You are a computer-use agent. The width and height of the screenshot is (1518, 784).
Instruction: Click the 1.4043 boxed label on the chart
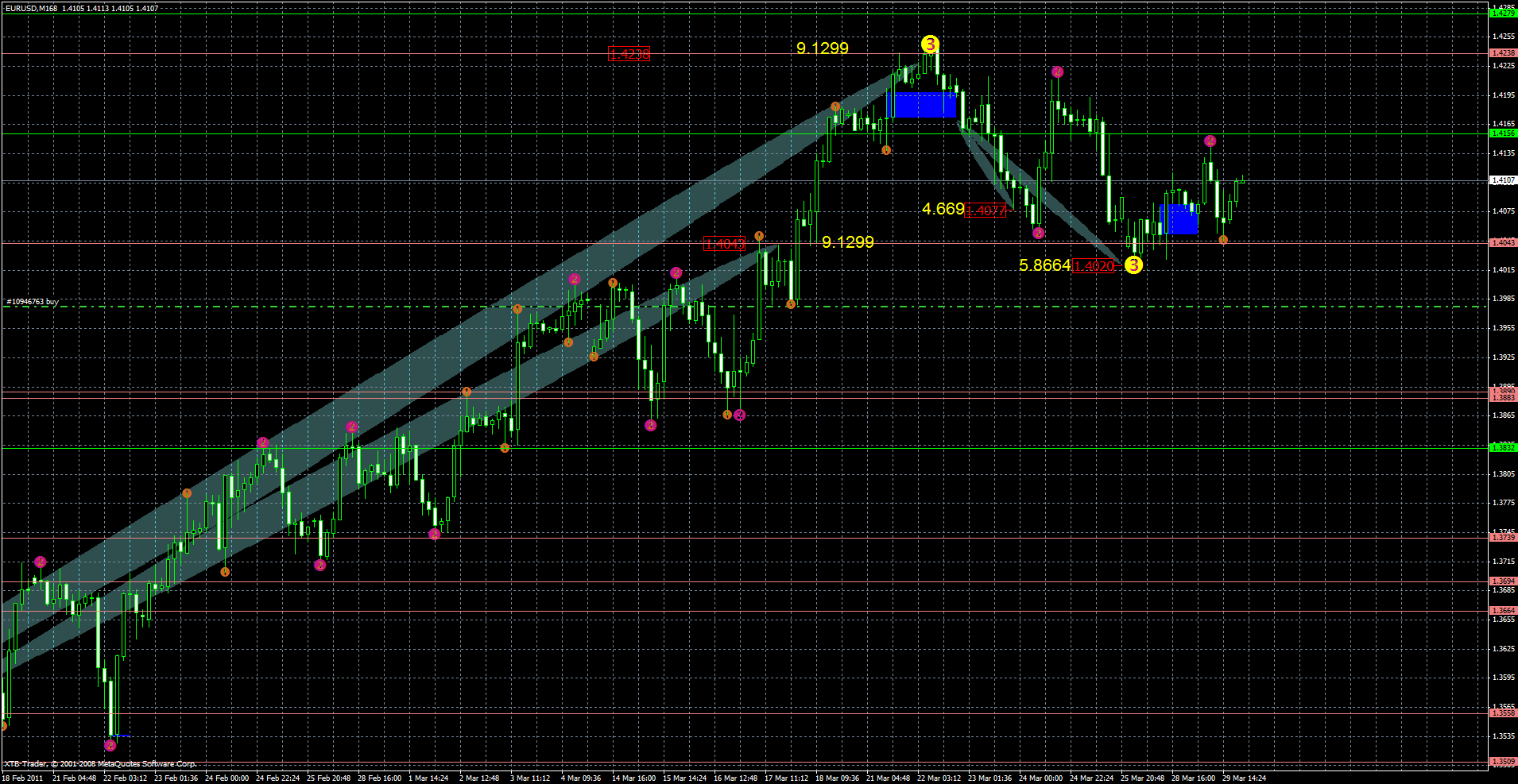point(724,243)
